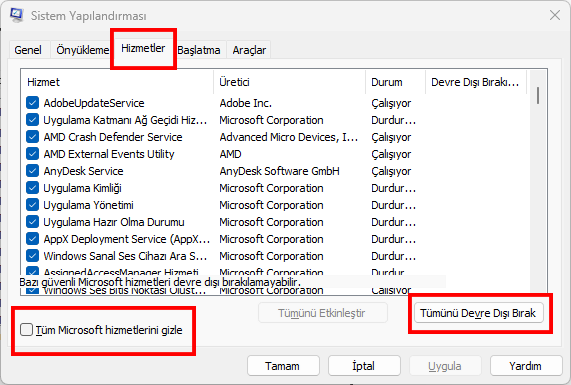Uncheck Windows Sanal Ses Cihazı checkbox
This screenshot has width=571, height=385.
[x=32, y=256]
